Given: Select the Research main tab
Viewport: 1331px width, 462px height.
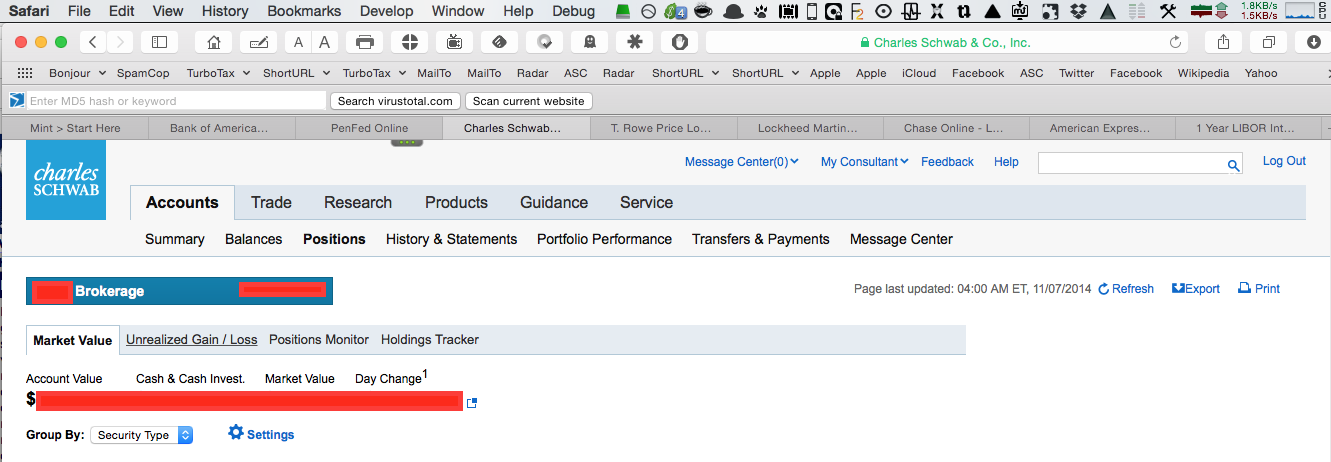Looking at the screenshot, I should pyautogui.click(x=358, y=202).
